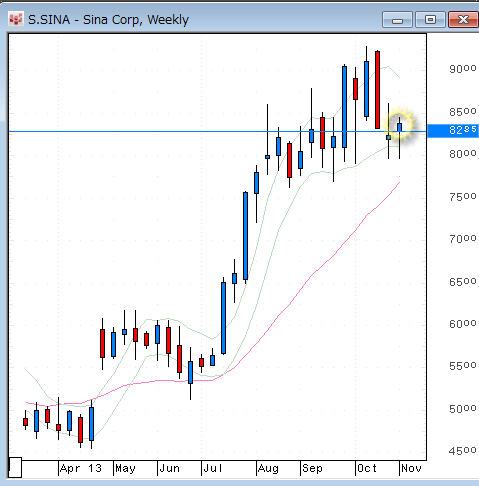Click the 'Jul' time axis label
The width and height of the screenshot is (479, 486).
click(213, 468)
